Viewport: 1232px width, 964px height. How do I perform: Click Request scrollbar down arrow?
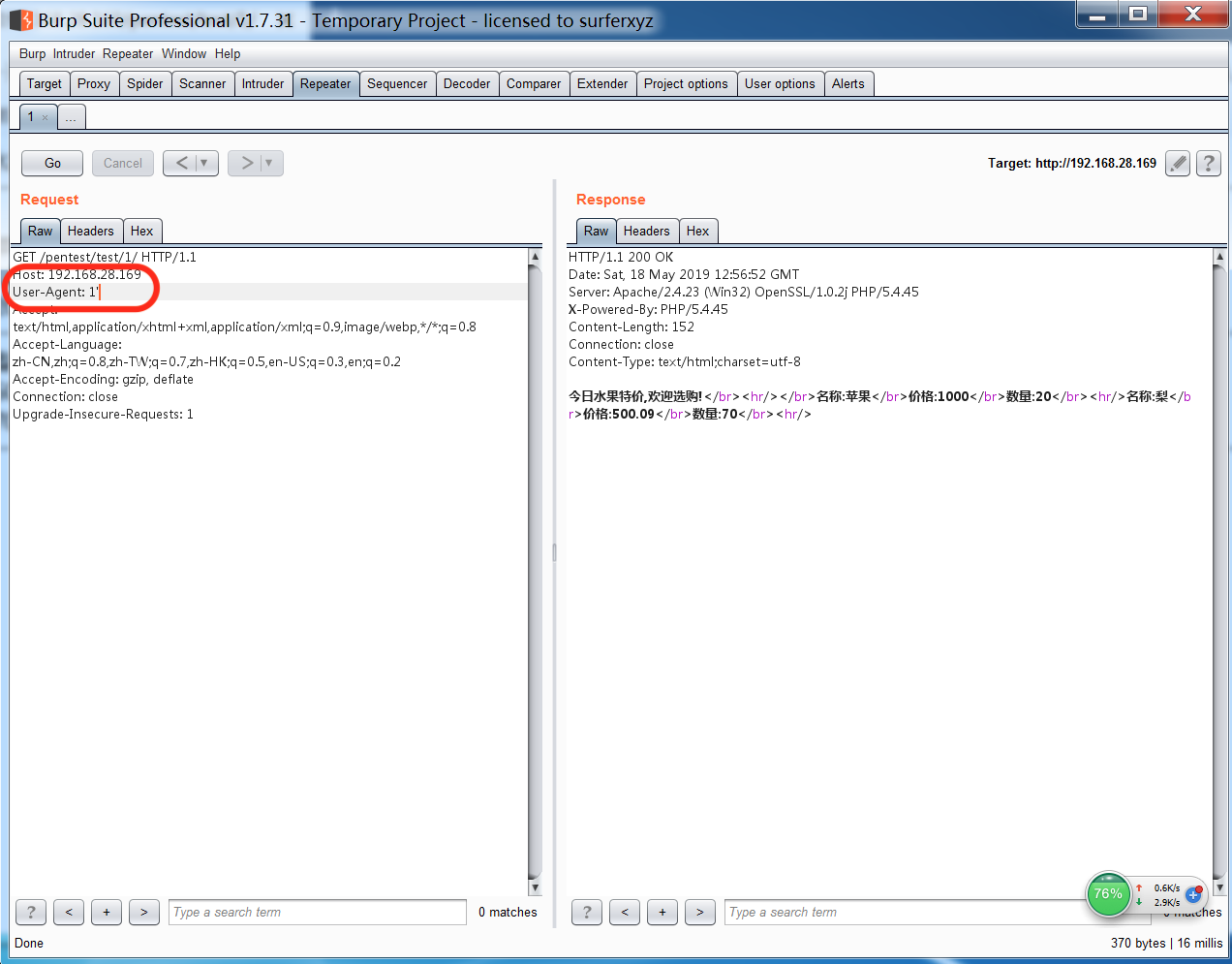coord(535,887)
